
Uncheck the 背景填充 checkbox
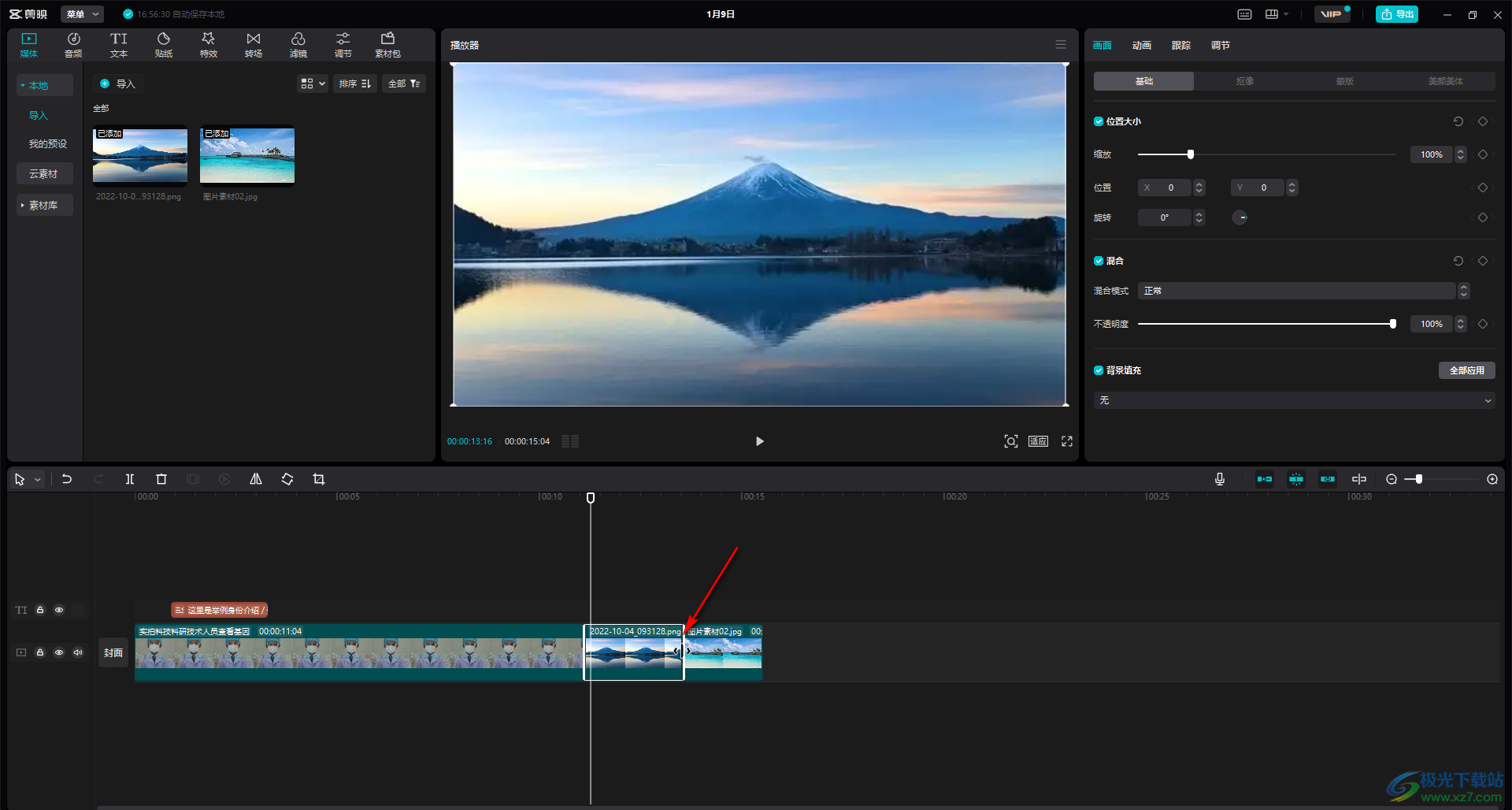tap(1099, 370)
